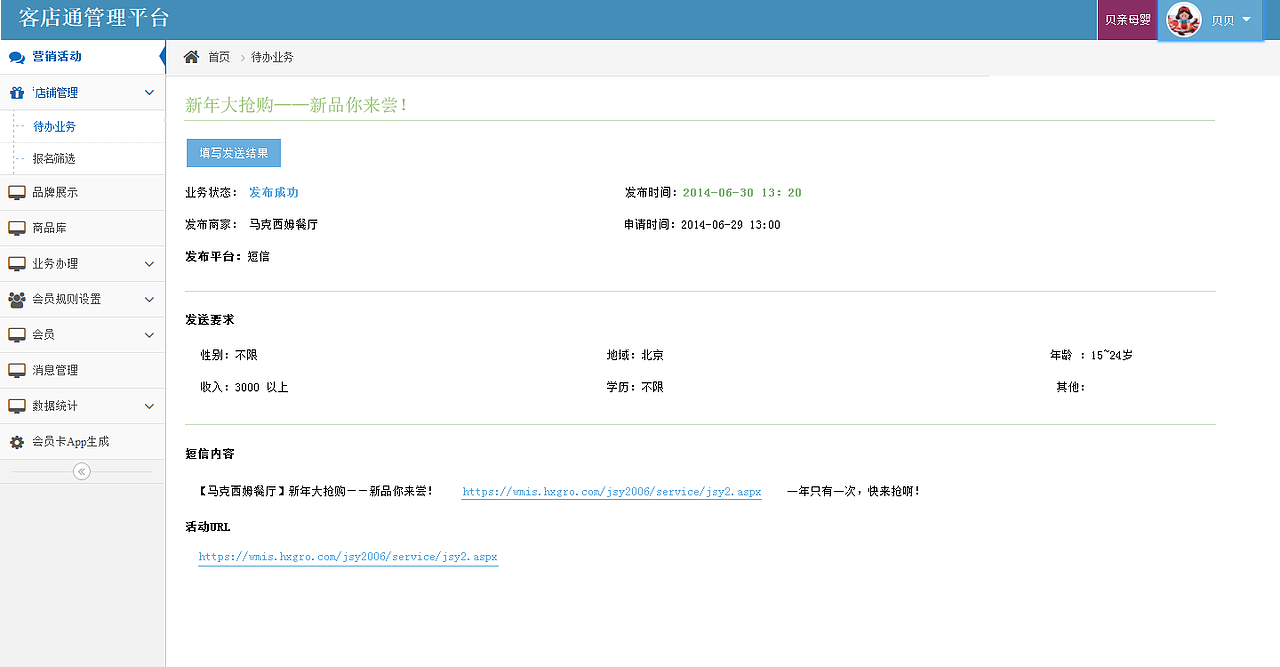Click the gear icon beside 会员卡App生成
The image size is (1280, 667).
click(16, 442)
